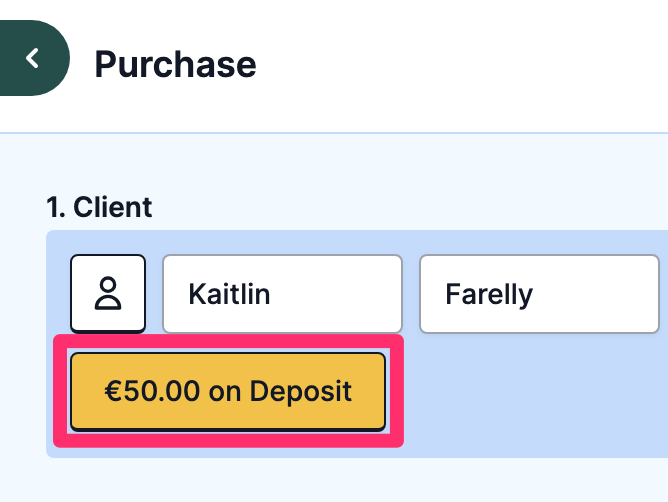Viewport: 668px width, 502px height.
Task: Use the client's €50.00 deposit
Action: tap(228, 391)
